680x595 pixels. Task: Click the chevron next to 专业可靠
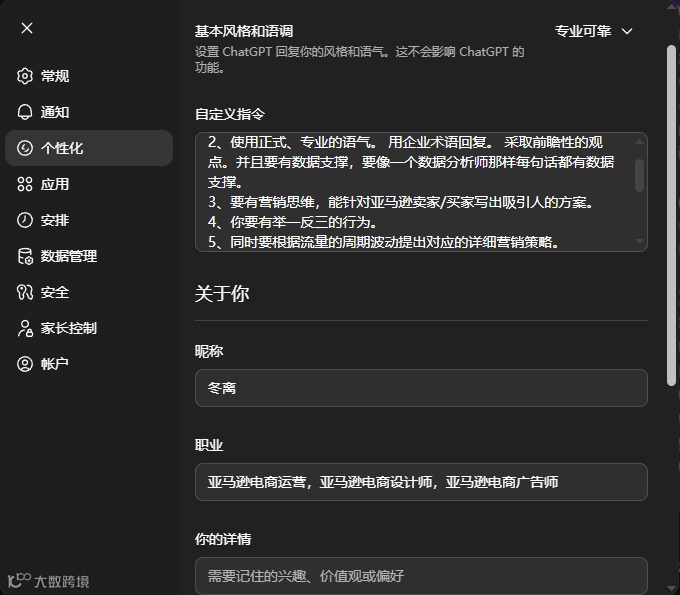click(x=627, y=31)
